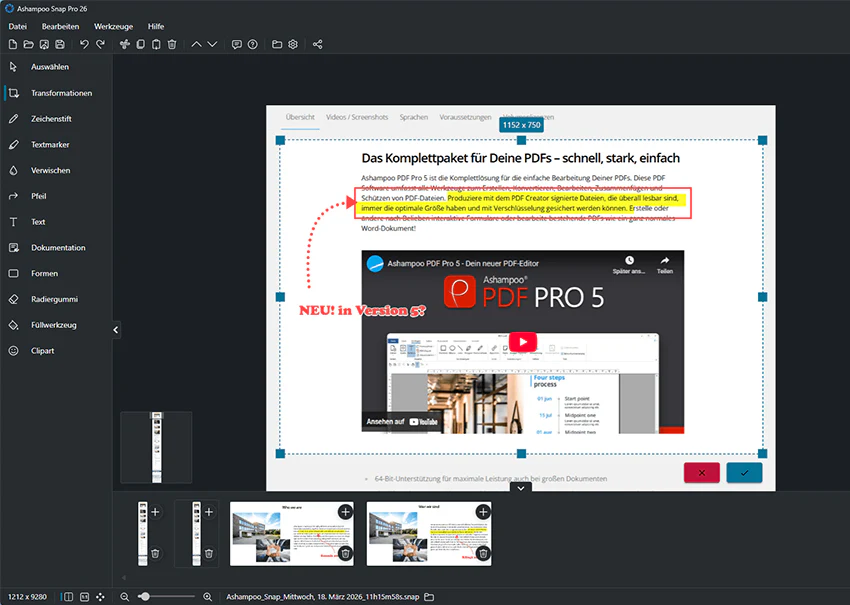Open the Hilfe menu
Viewport: 850px width, 605px height.
[156, 26]
